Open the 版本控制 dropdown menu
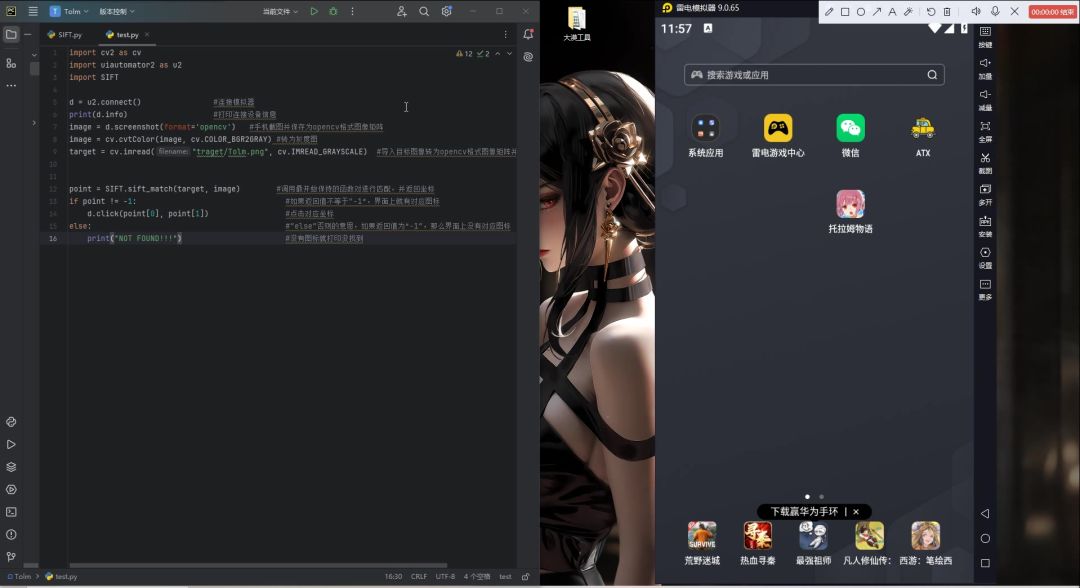 click(117, 12)
